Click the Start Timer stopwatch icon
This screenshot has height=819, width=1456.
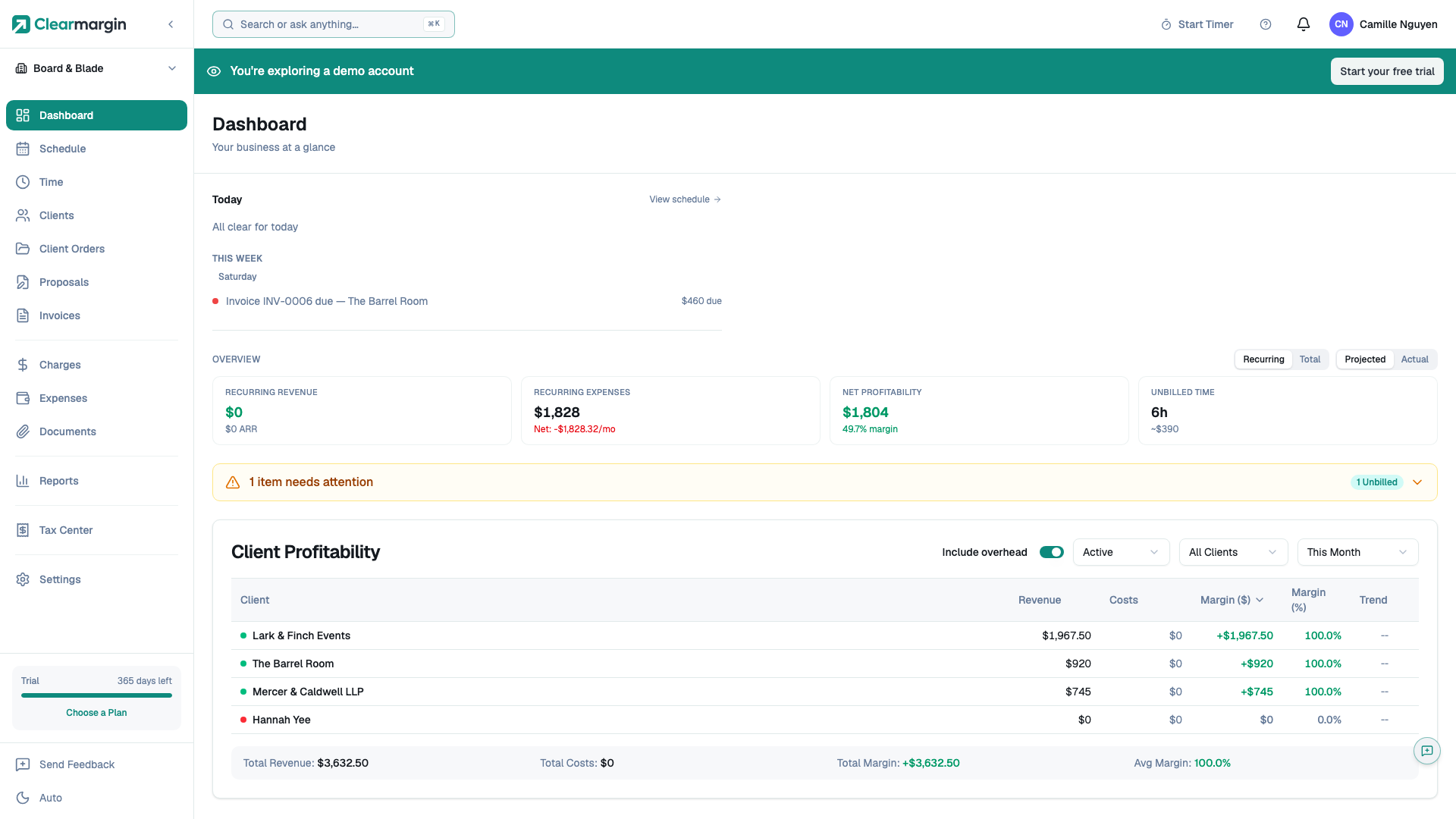pyautogui.click(x=1166, y=24)
